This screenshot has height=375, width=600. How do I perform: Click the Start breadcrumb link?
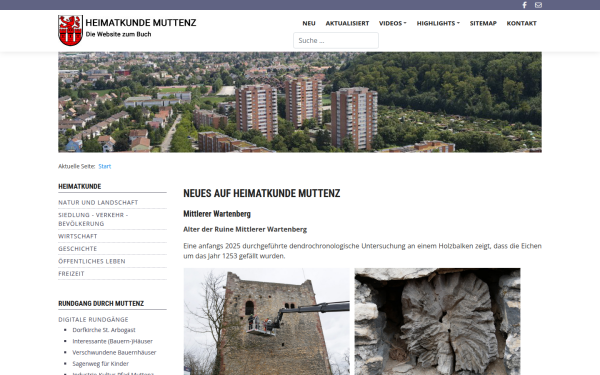tap(104, 166)
